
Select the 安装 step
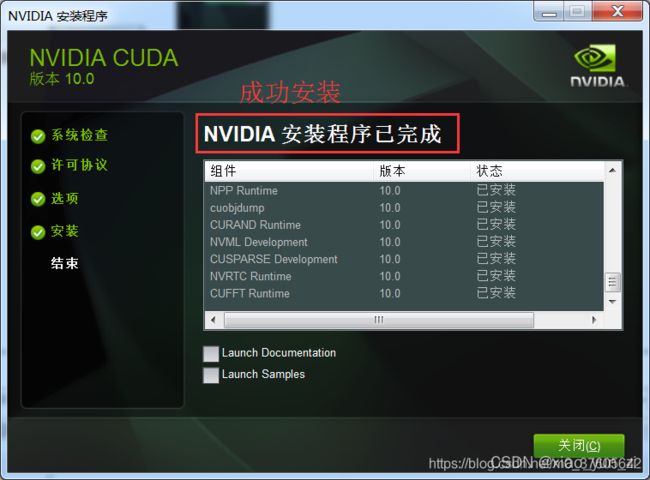[65, 231]
